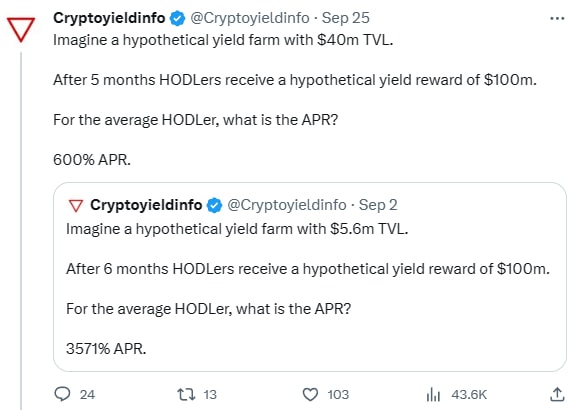576x410 pixels.
Task: Click the red triangle profile avatar
Action: click(x=21, y=29)
